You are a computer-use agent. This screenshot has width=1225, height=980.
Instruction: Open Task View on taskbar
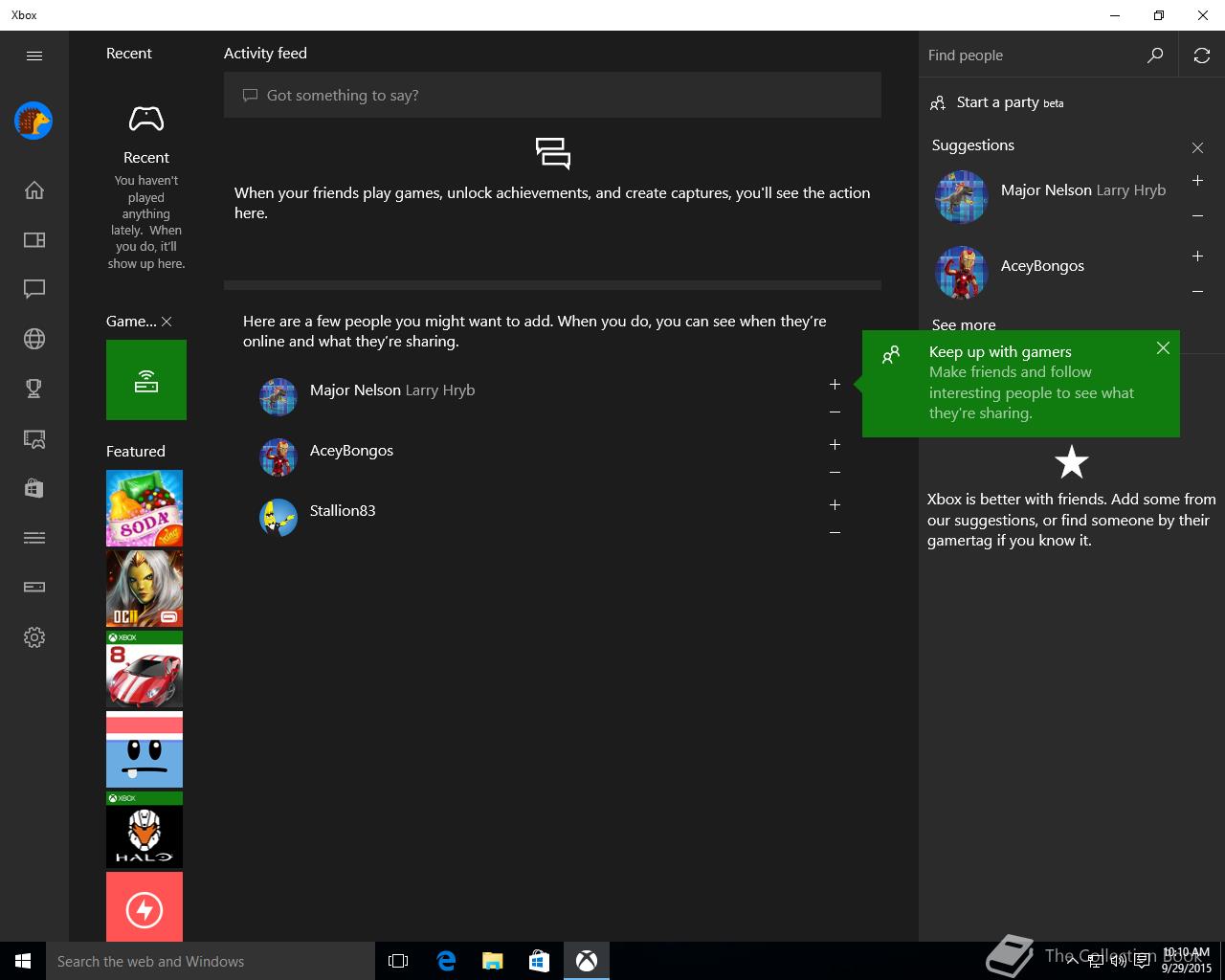coord(398,961)
